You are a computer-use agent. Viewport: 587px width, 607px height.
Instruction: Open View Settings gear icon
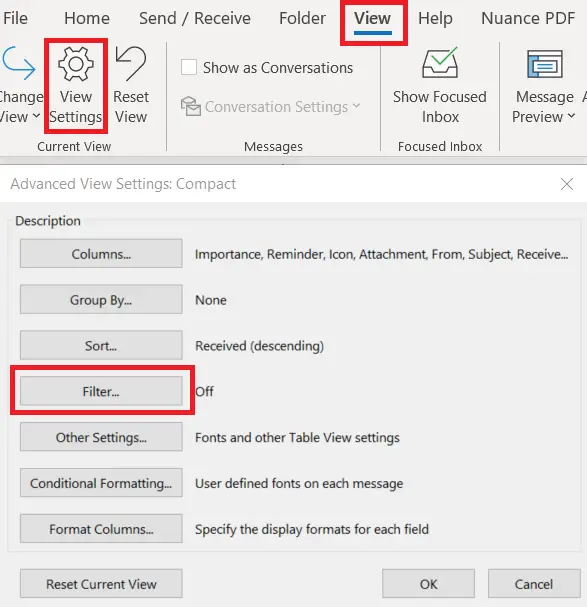(76, 64)
